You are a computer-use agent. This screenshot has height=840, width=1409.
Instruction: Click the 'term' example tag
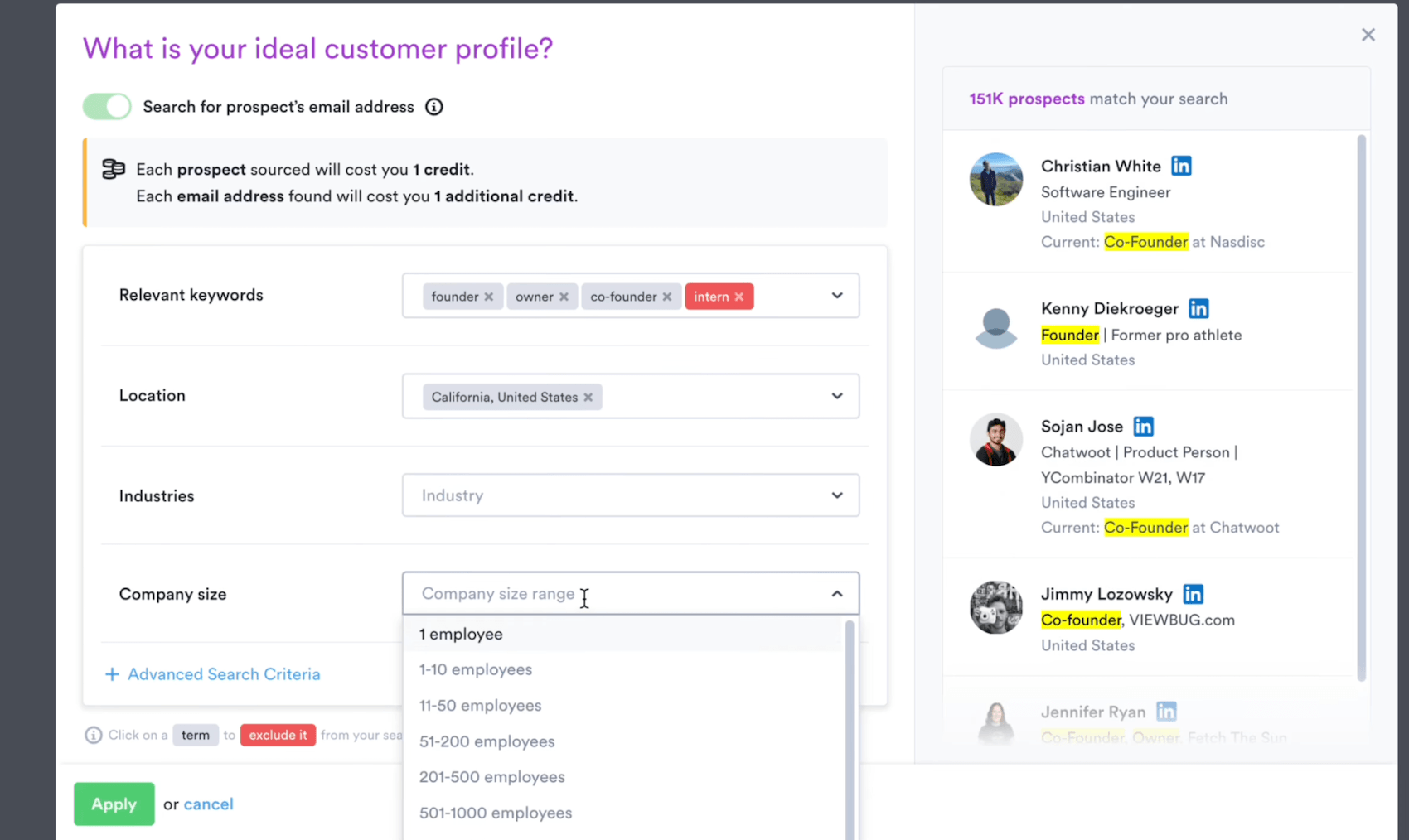[x=196, y=735]
